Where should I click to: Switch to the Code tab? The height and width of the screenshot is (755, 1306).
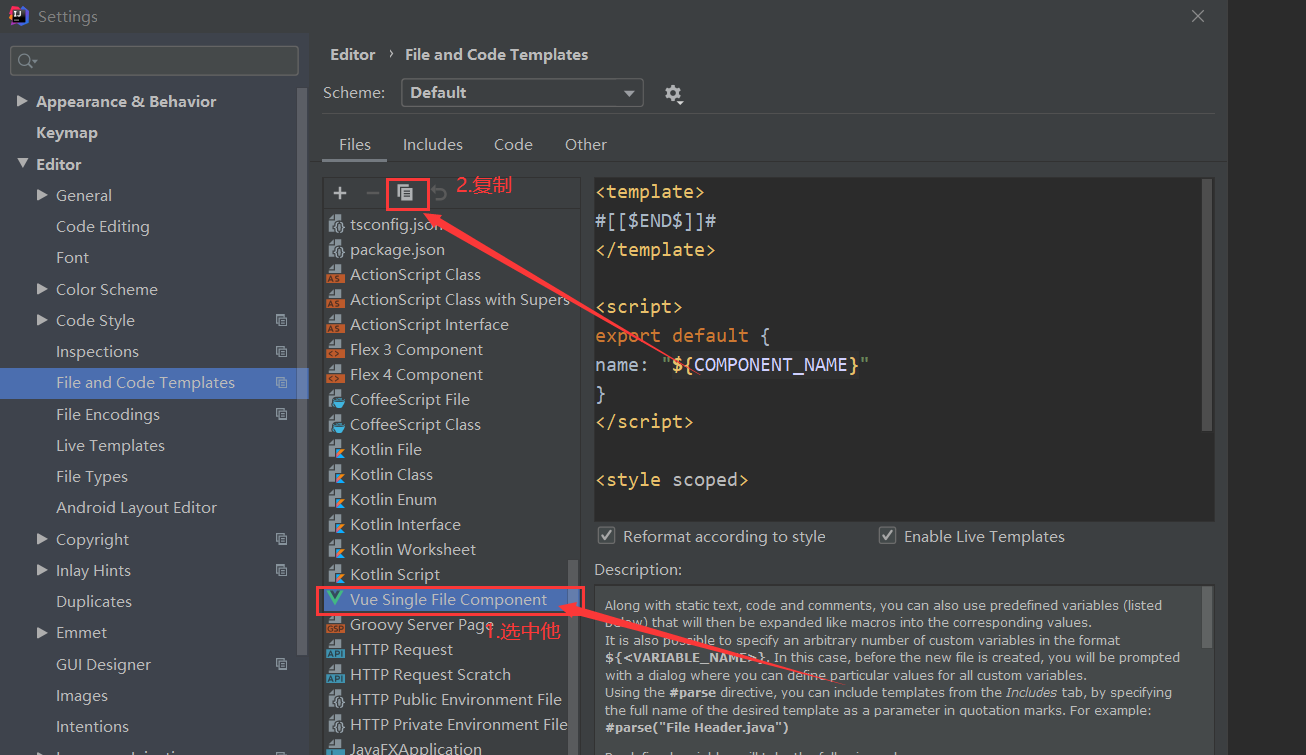(x=513, y=144)
